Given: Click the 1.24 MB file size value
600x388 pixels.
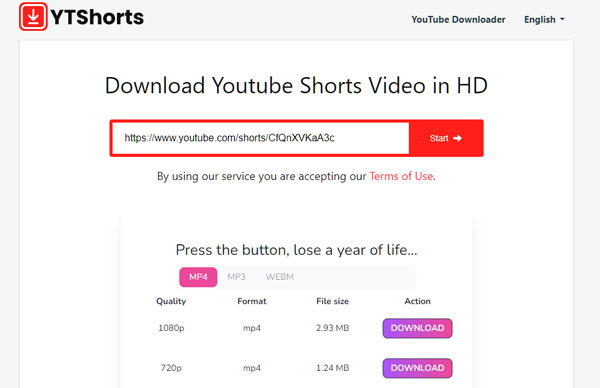Looking at the screenshot, I should coord(333,368).
